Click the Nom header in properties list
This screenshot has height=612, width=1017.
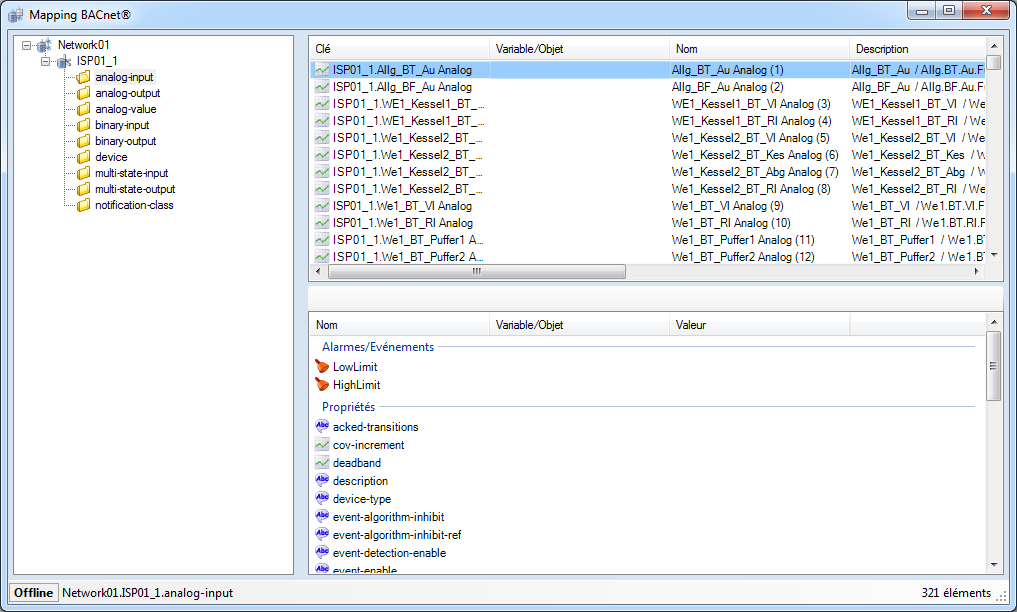pyautogui.click(x=400, y=325)
